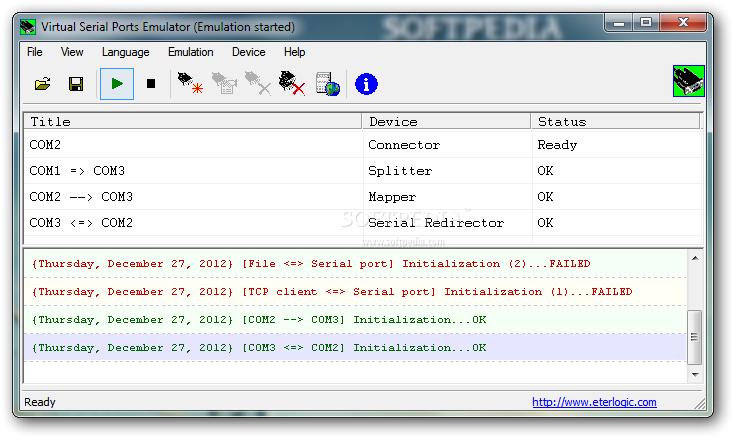Open the Emulation menu

pyautogui.click(x=191, y=52)
